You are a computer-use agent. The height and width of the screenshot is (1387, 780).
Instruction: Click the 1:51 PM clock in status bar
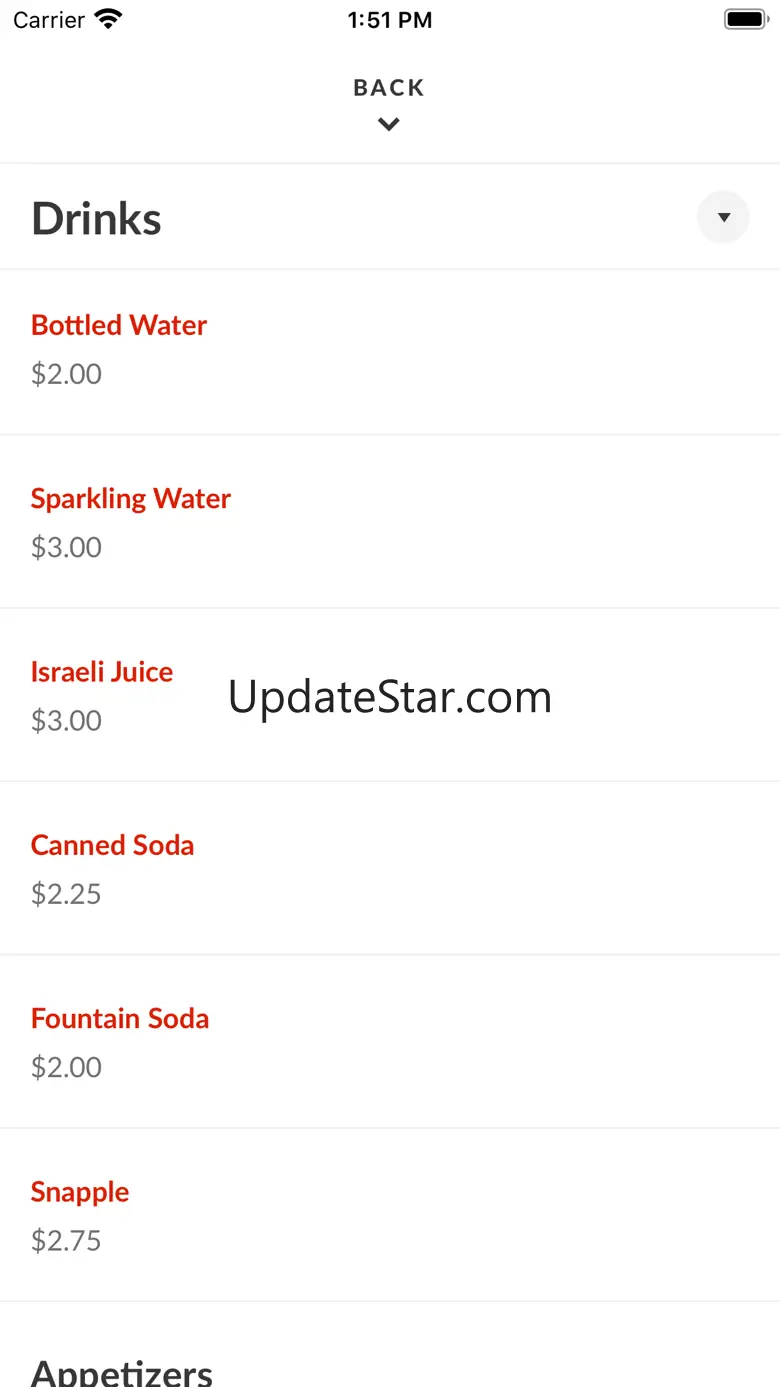[x=390, y=20]
